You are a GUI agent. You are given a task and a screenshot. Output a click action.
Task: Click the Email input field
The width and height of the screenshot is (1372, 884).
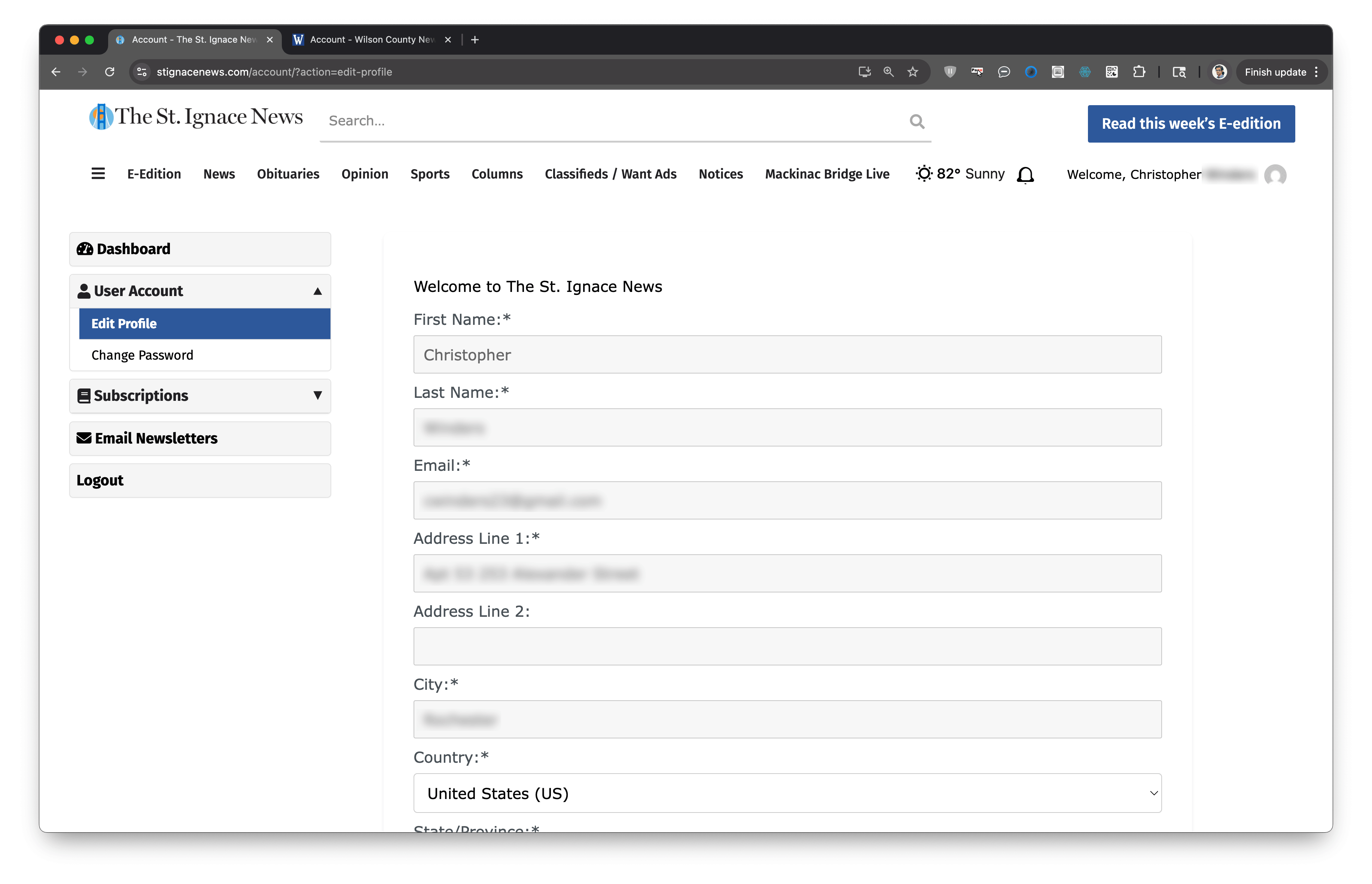pos(787,500)
